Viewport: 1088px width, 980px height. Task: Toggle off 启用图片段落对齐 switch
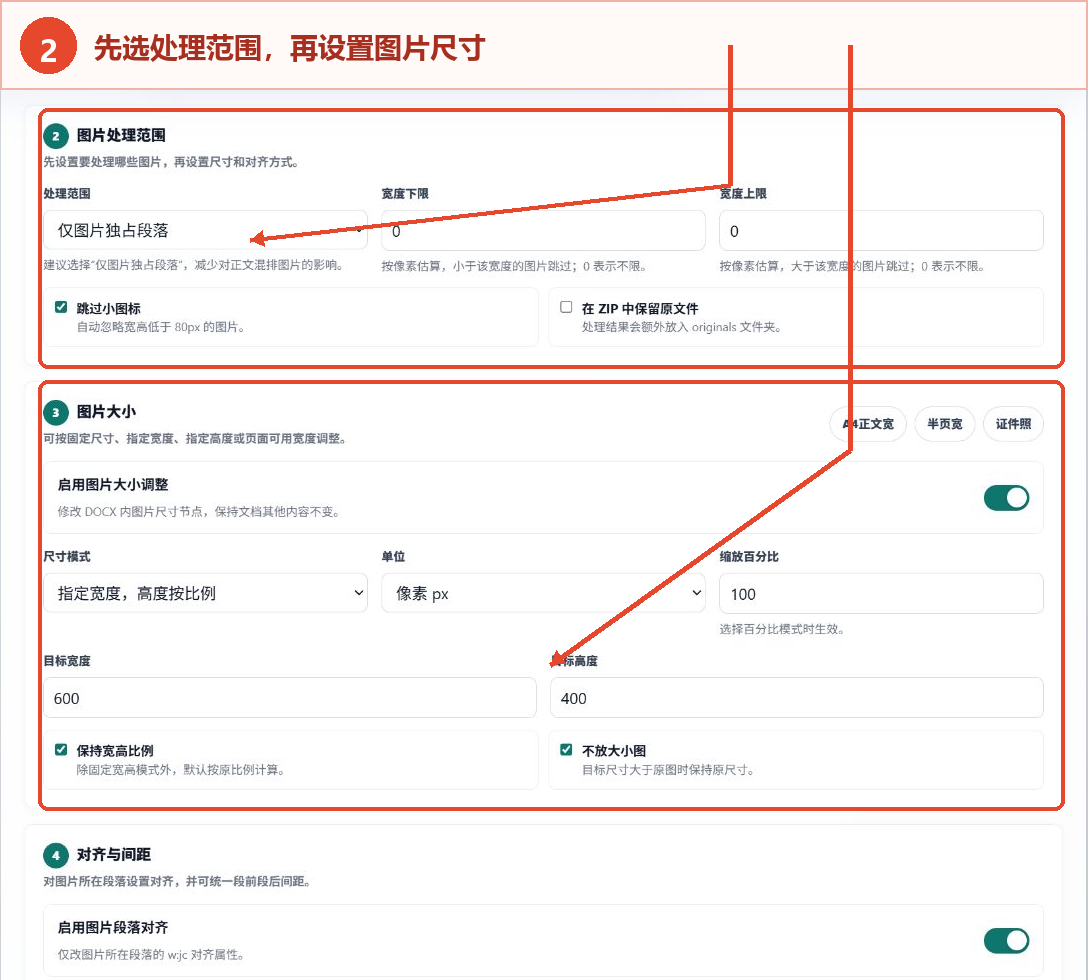pyautogui.click(x=1006, y=940)
